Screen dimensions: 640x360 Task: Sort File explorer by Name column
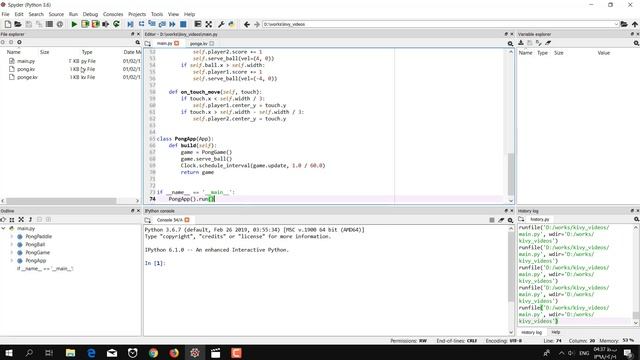click(13, 52)
